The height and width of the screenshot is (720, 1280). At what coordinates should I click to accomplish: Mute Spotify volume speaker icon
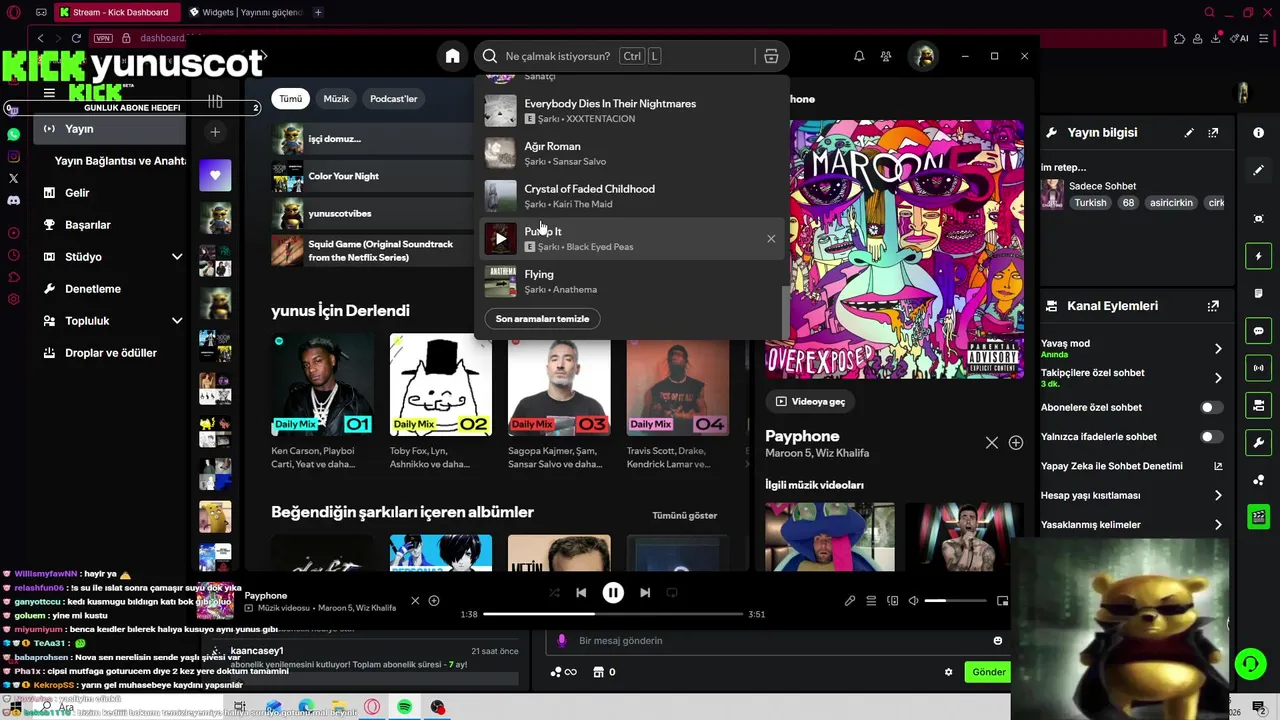(913, 601)
